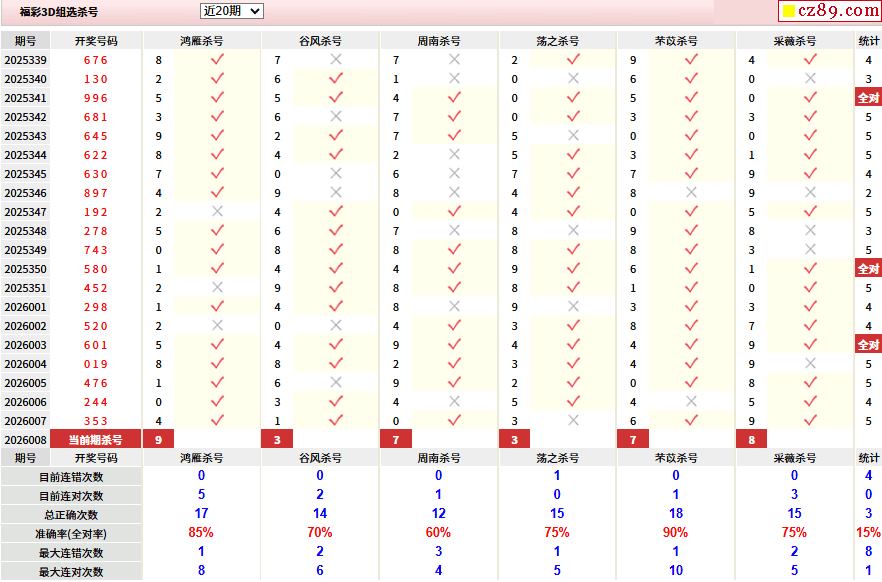This screenshot has height=582, width=882.
Task: Click the 85% accuracy value
Action: click(201, 532)
